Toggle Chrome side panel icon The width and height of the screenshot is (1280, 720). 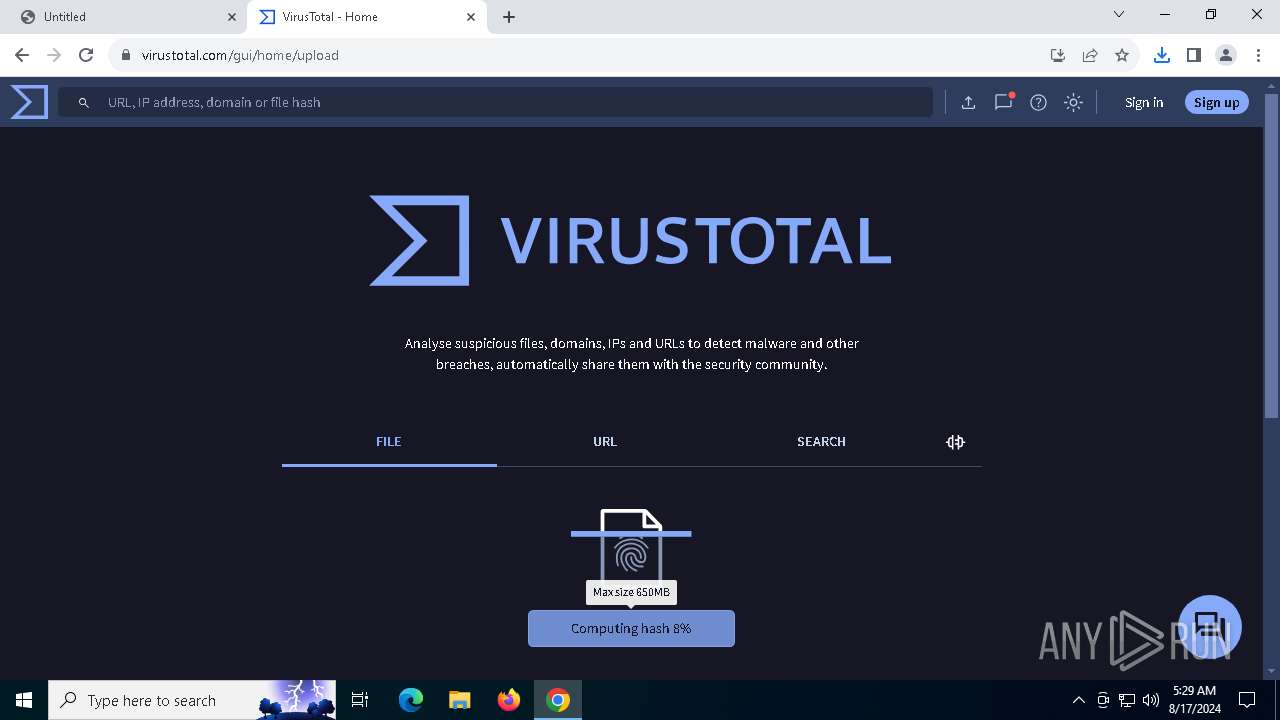coord(1193,55)
